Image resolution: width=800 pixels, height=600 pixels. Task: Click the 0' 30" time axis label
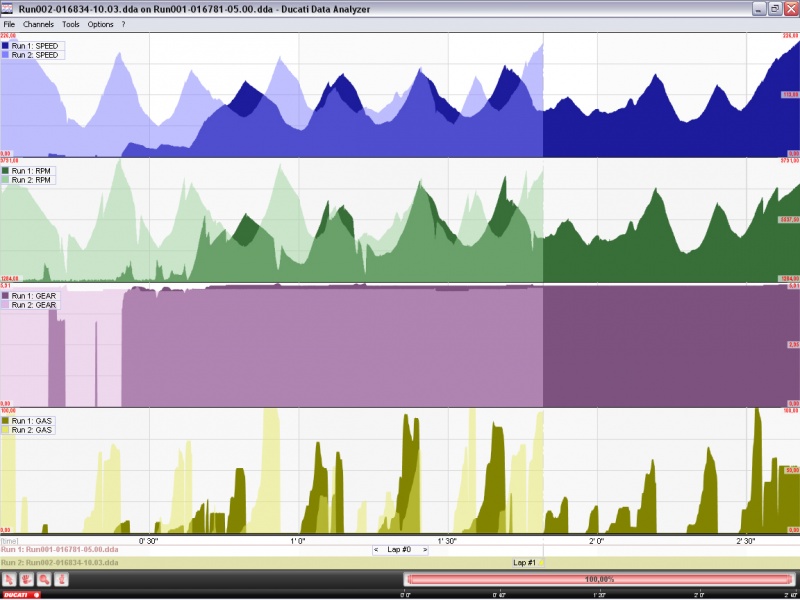[148, 540]
